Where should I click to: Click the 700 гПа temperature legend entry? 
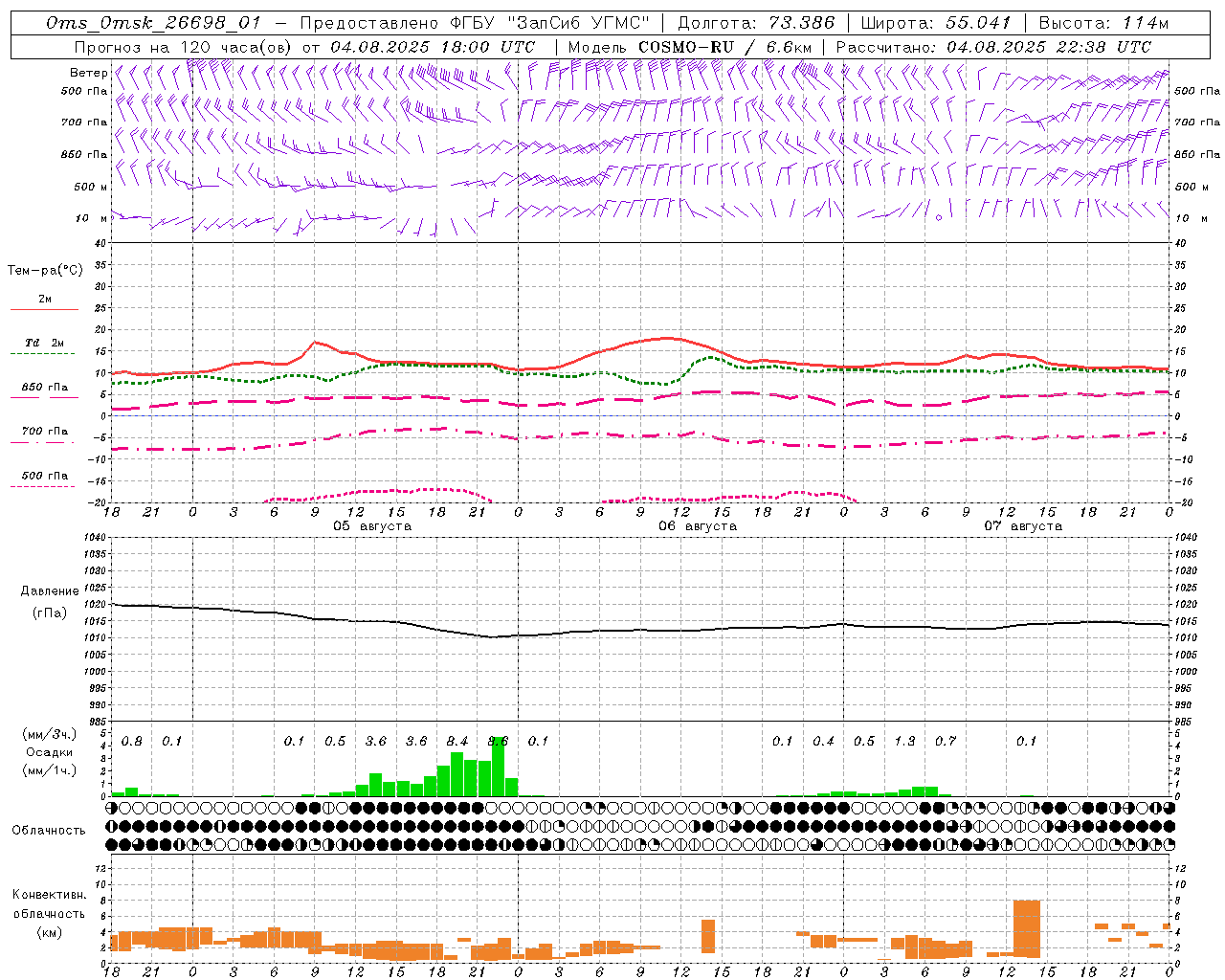(45, 431)
